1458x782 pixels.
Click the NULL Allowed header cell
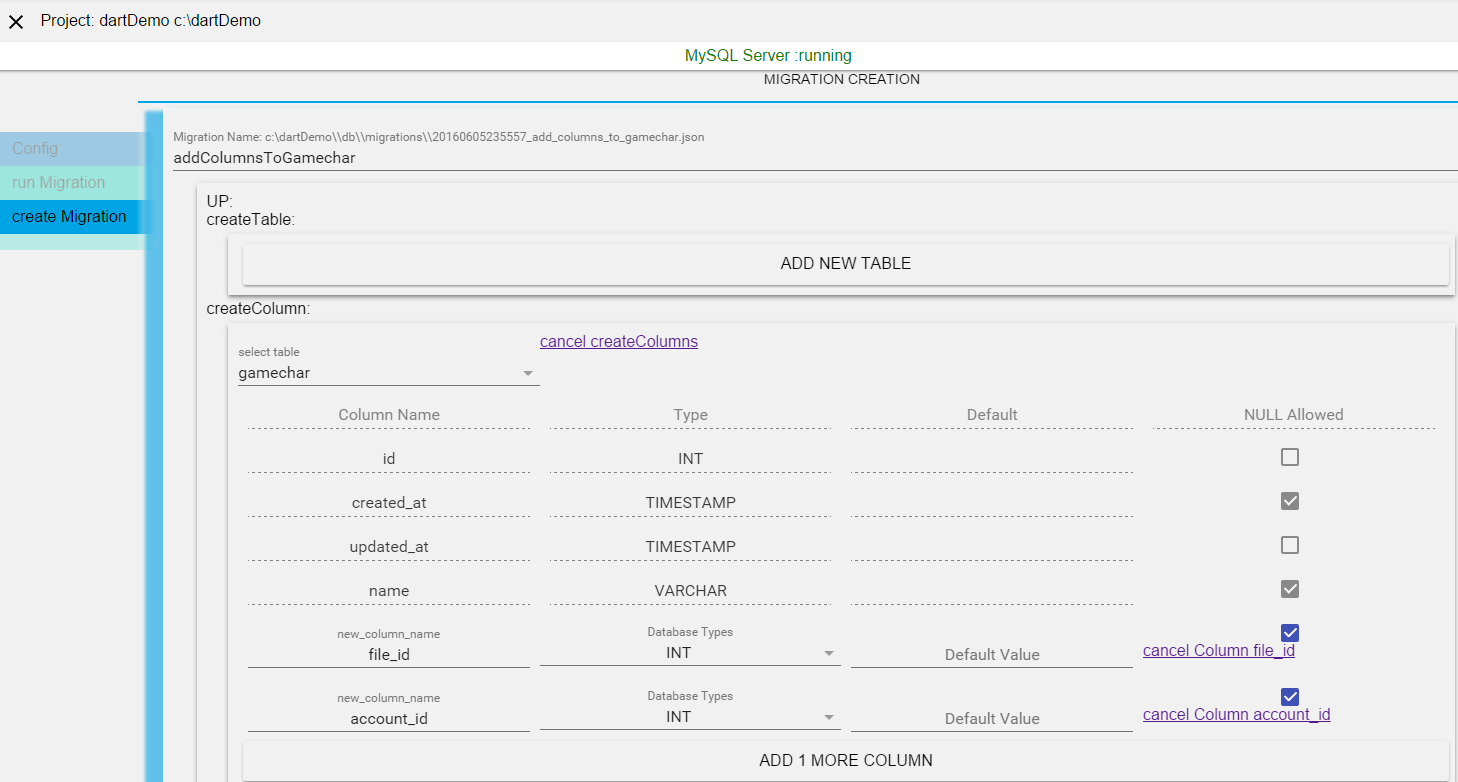point(1294,415)
